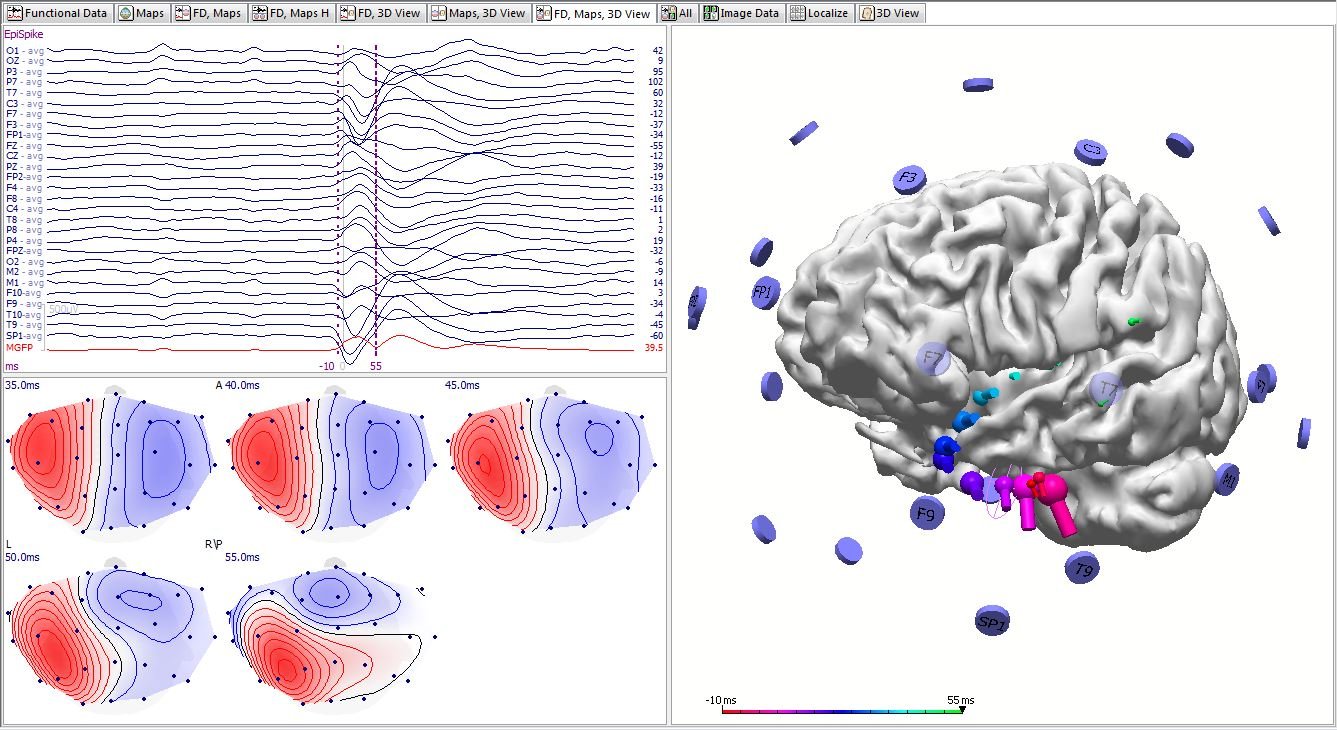The height and width of the screenshot is (730, 1337).
Task: Switch to the Image Data tab
Action: click(741, 13)
